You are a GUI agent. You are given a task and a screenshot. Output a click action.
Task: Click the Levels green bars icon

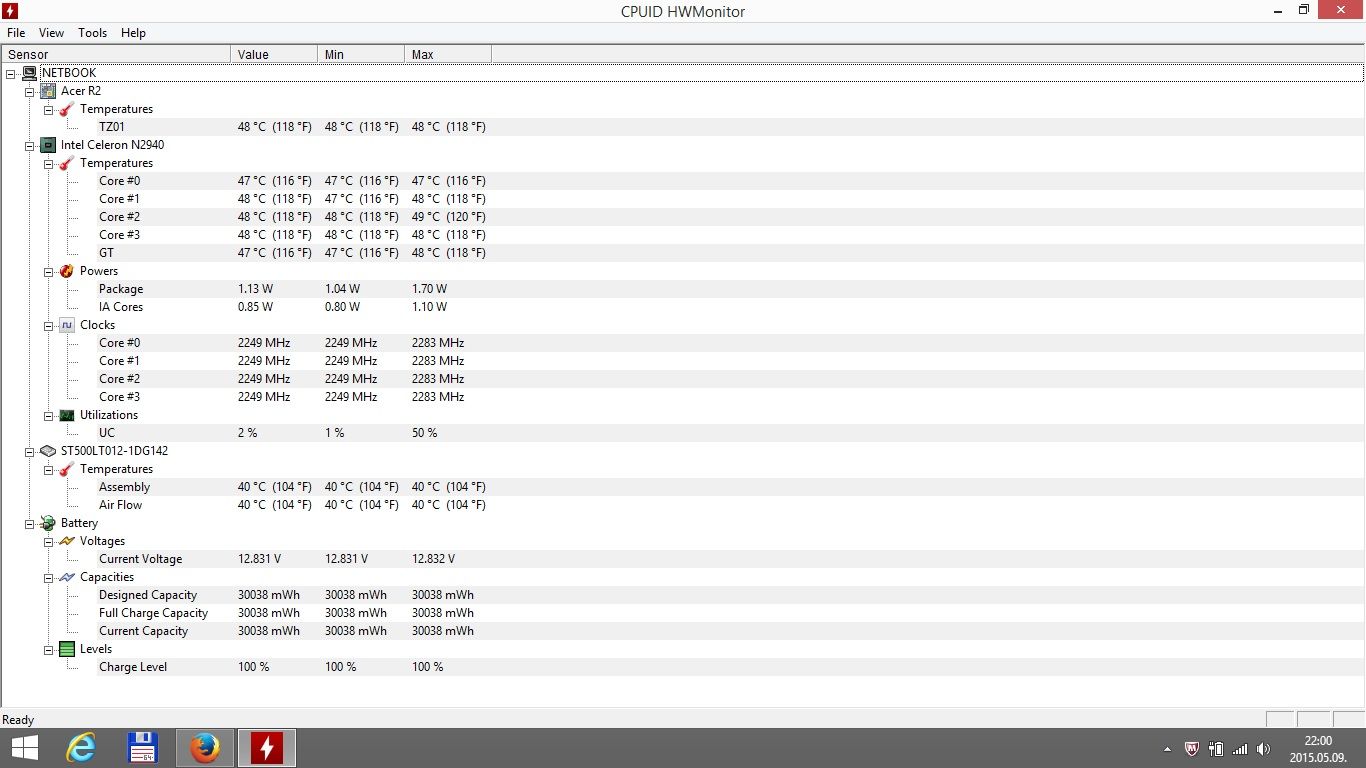[x=67, y=649]
